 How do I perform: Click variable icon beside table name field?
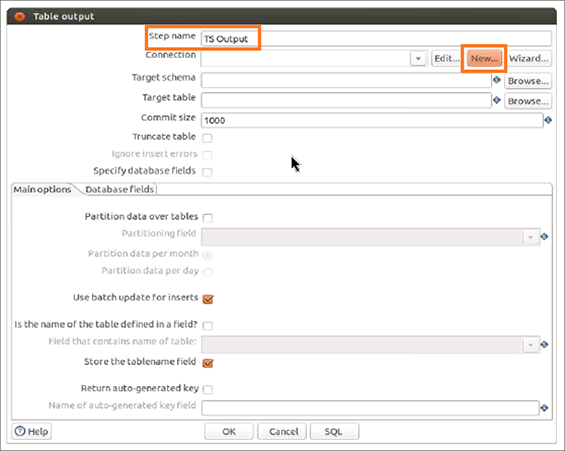[544, 344]
